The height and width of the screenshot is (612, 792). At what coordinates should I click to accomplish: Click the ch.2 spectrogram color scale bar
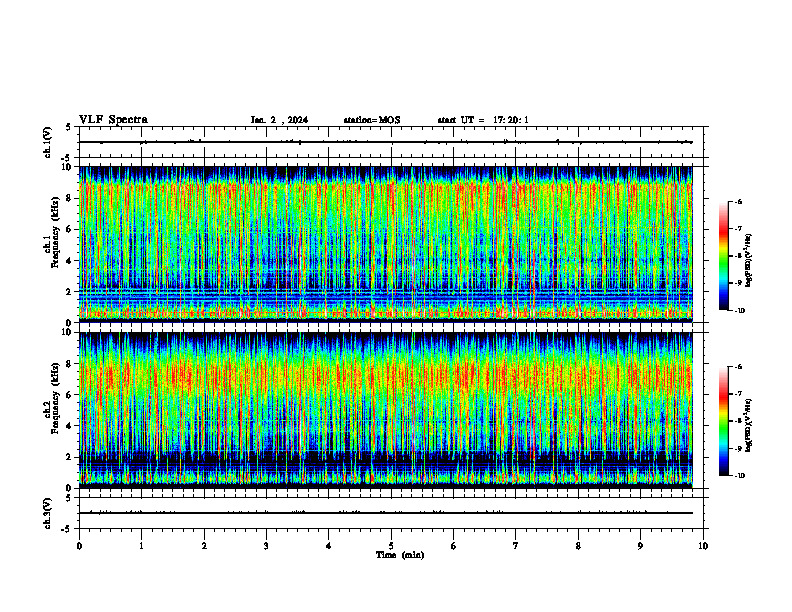tap(723, 421)
